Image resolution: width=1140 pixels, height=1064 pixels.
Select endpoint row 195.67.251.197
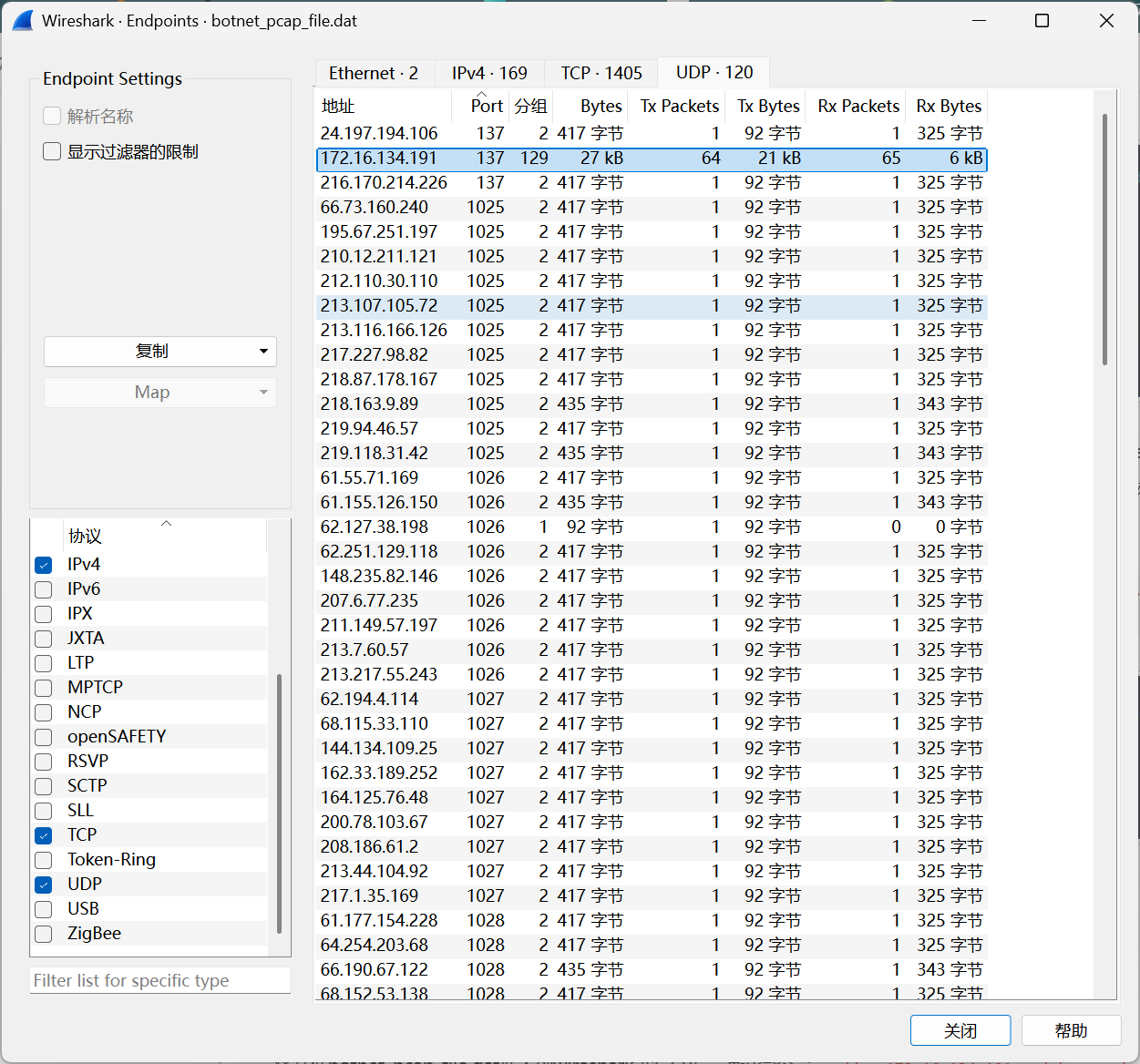point(652,232)
